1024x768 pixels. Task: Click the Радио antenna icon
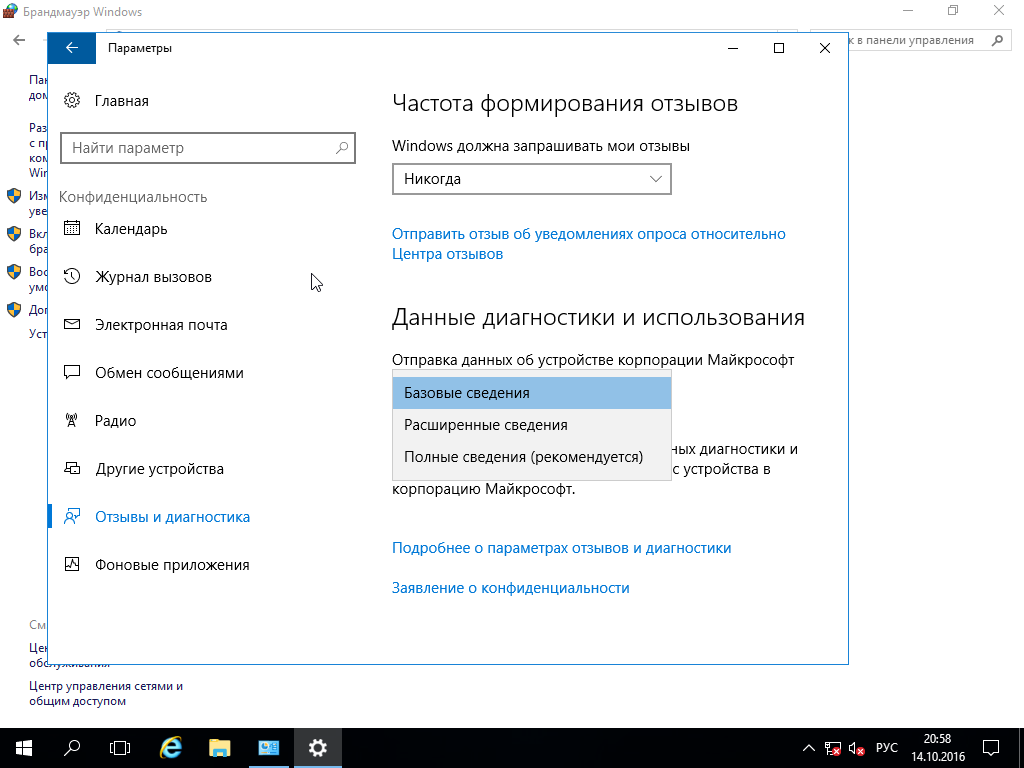(72, 420)
